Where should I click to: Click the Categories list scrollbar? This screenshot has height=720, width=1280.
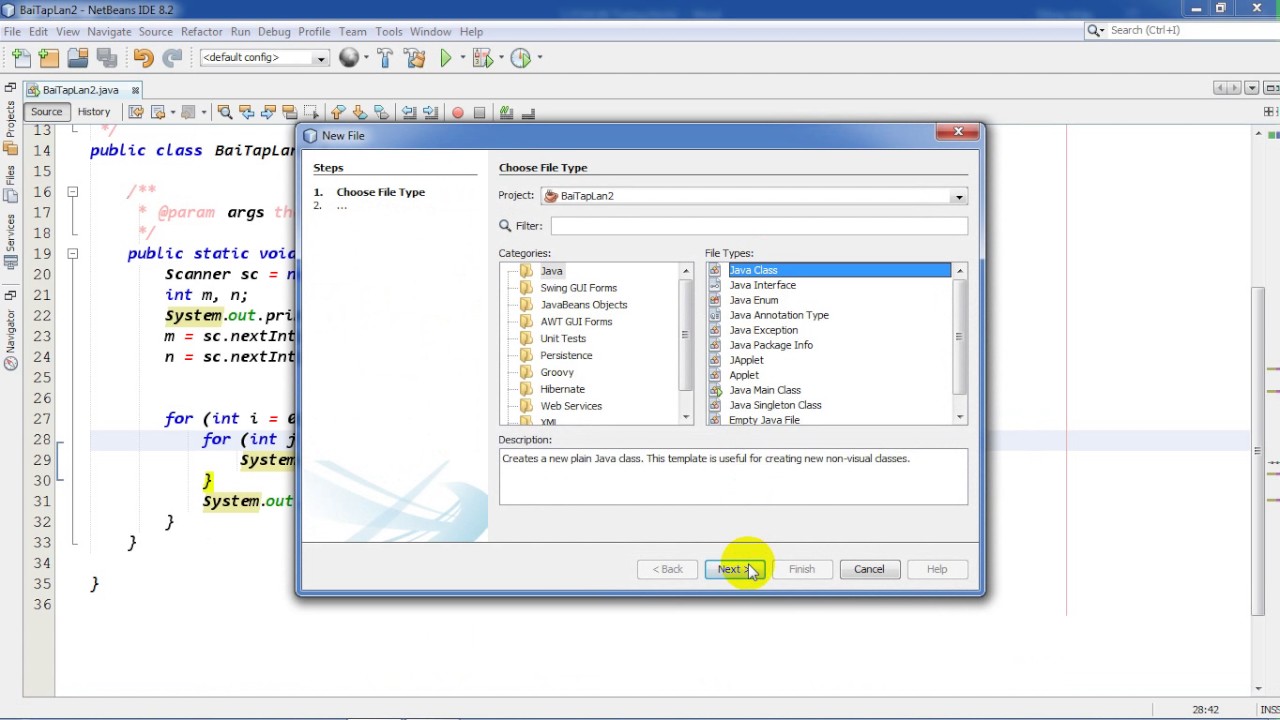686,335
